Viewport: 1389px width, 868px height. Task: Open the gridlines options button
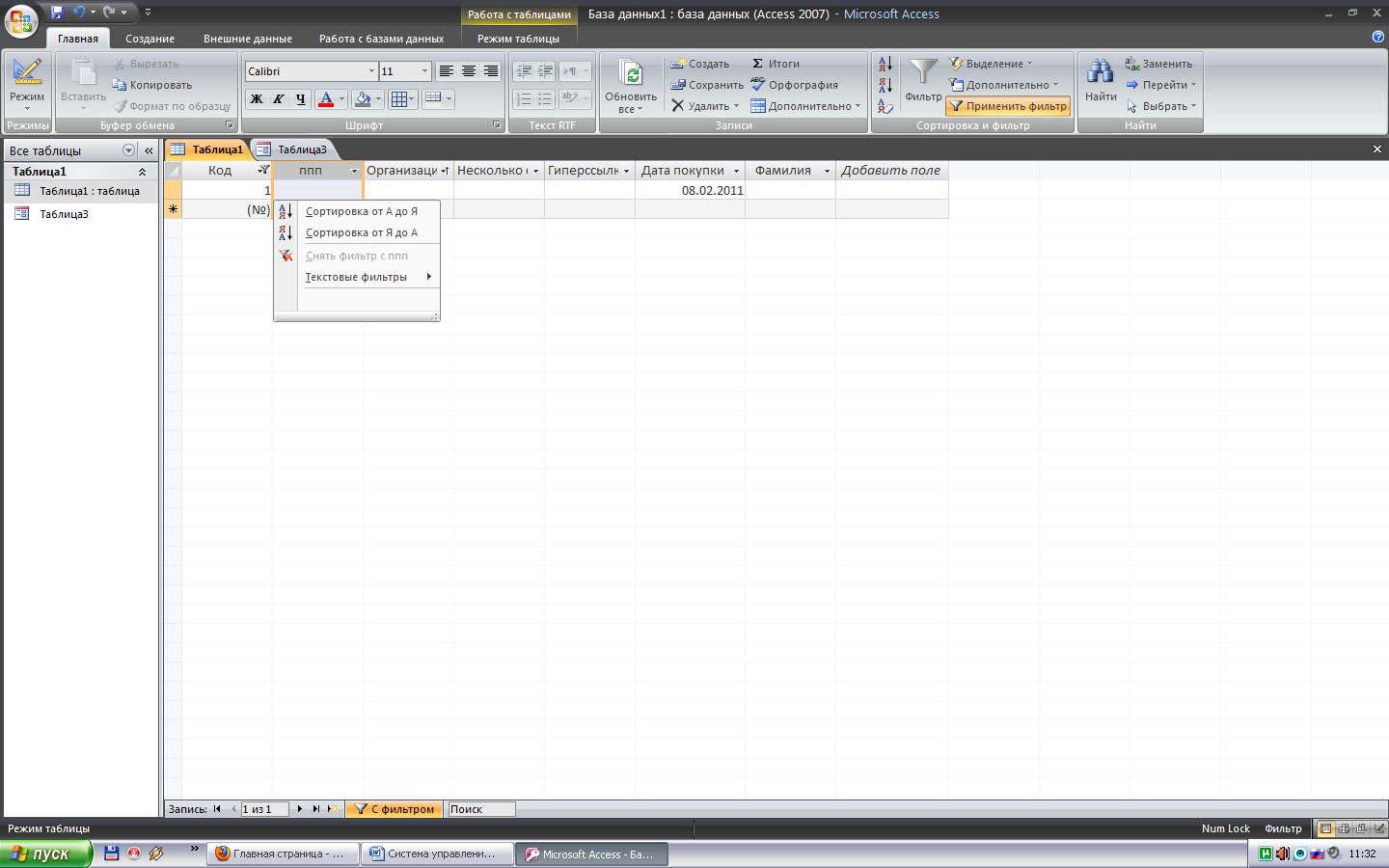pyautogui.click(x=402, y=98)
